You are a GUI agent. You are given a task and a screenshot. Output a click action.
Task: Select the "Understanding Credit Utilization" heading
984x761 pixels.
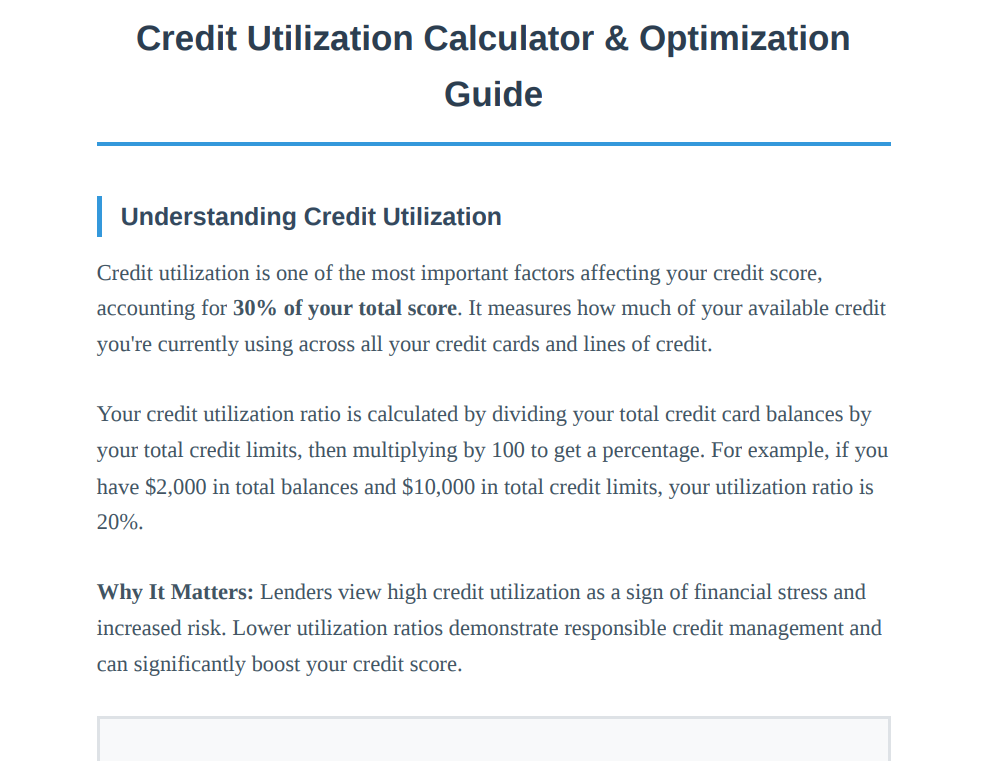tap(311, 217)
